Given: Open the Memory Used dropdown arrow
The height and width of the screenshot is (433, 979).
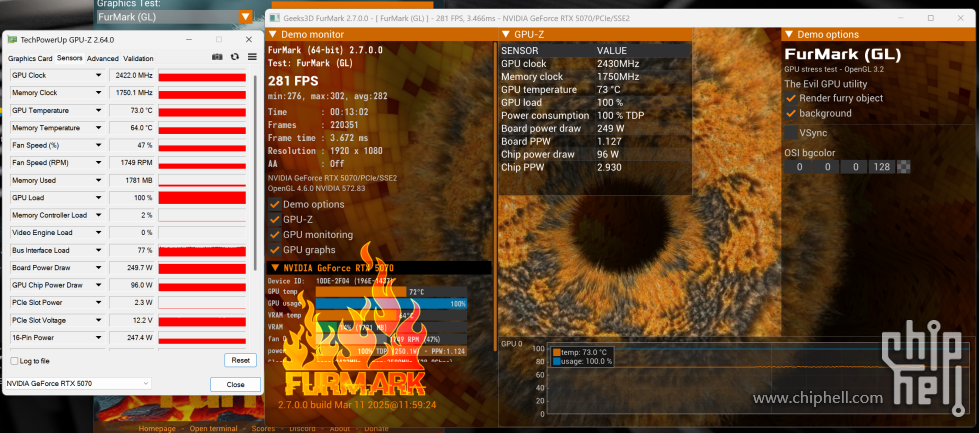Looking at the screenshot, I should (x=98, y=180).
